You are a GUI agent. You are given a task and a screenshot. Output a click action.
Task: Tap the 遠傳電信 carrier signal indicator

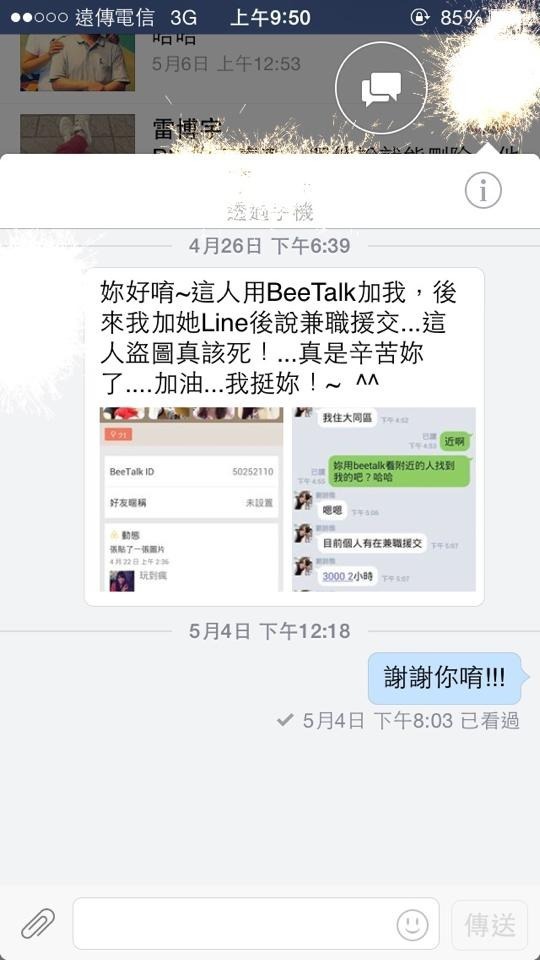(x=82, y=18)
